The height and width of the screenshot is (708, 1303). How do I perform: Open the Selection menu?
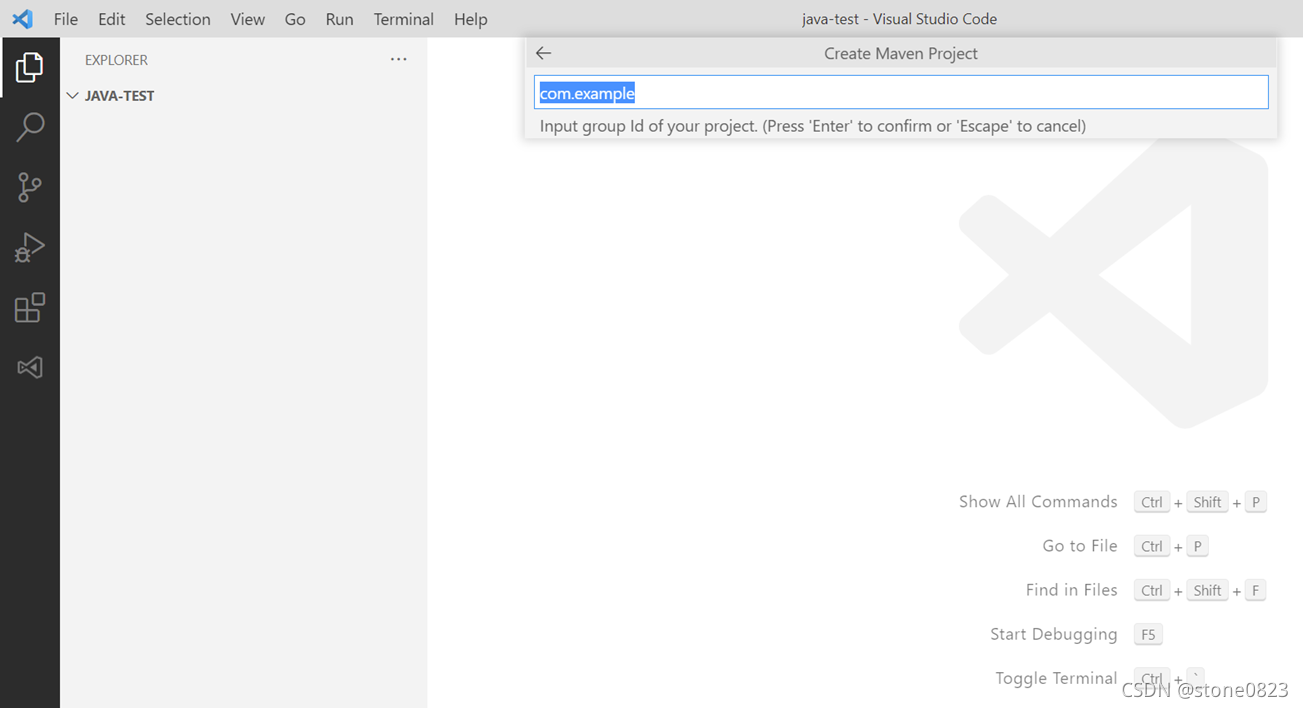(178, 19)
